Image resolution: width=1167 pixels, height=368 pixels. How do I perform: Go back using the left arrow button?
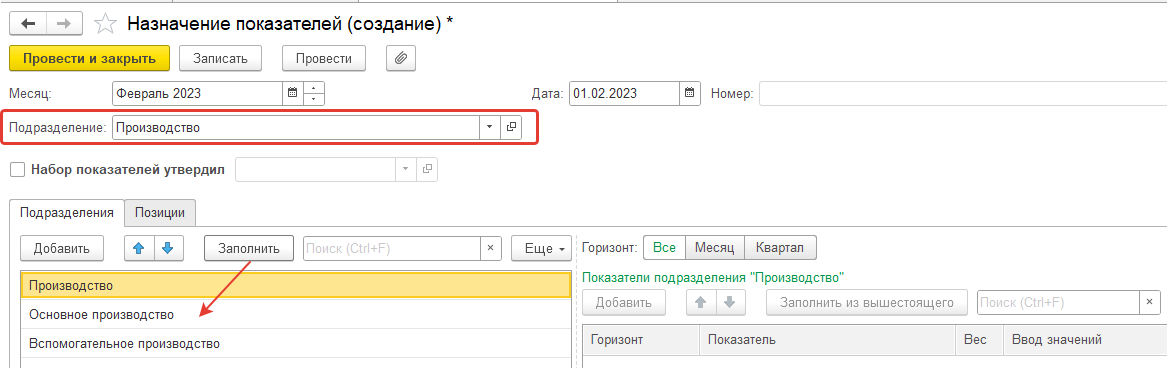point(28,23)
